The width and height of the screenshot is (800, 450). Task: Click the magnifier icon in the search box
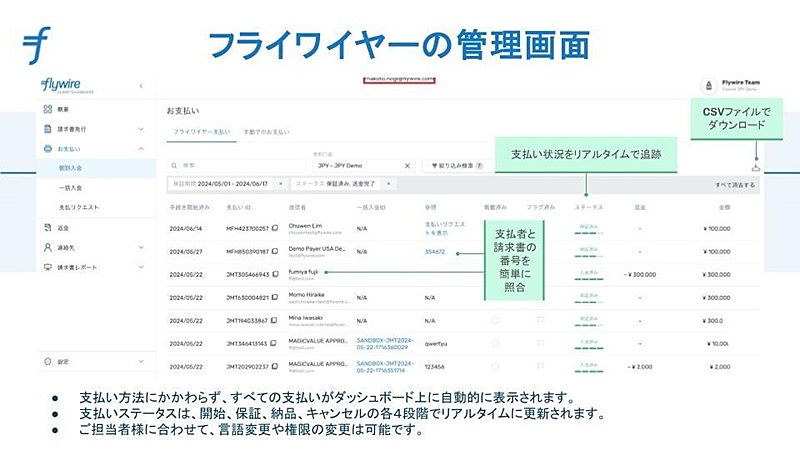tap(174, 166)
